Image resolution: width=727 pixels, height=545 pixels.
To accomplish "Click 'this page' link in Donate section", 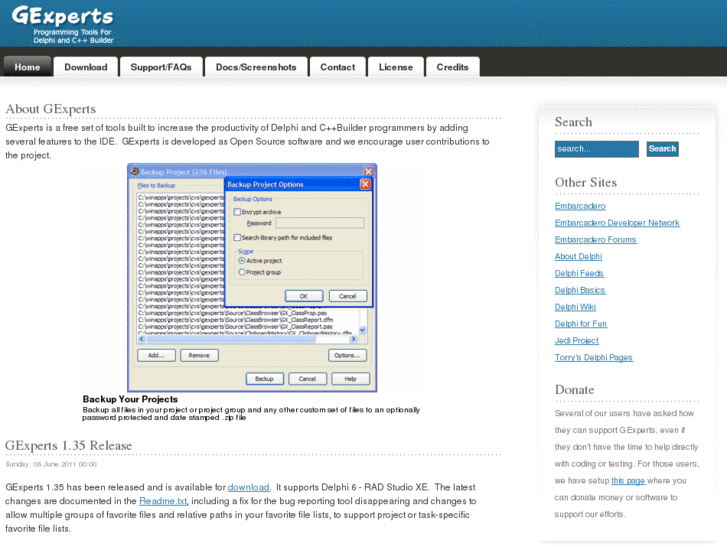I will [628, 481].
